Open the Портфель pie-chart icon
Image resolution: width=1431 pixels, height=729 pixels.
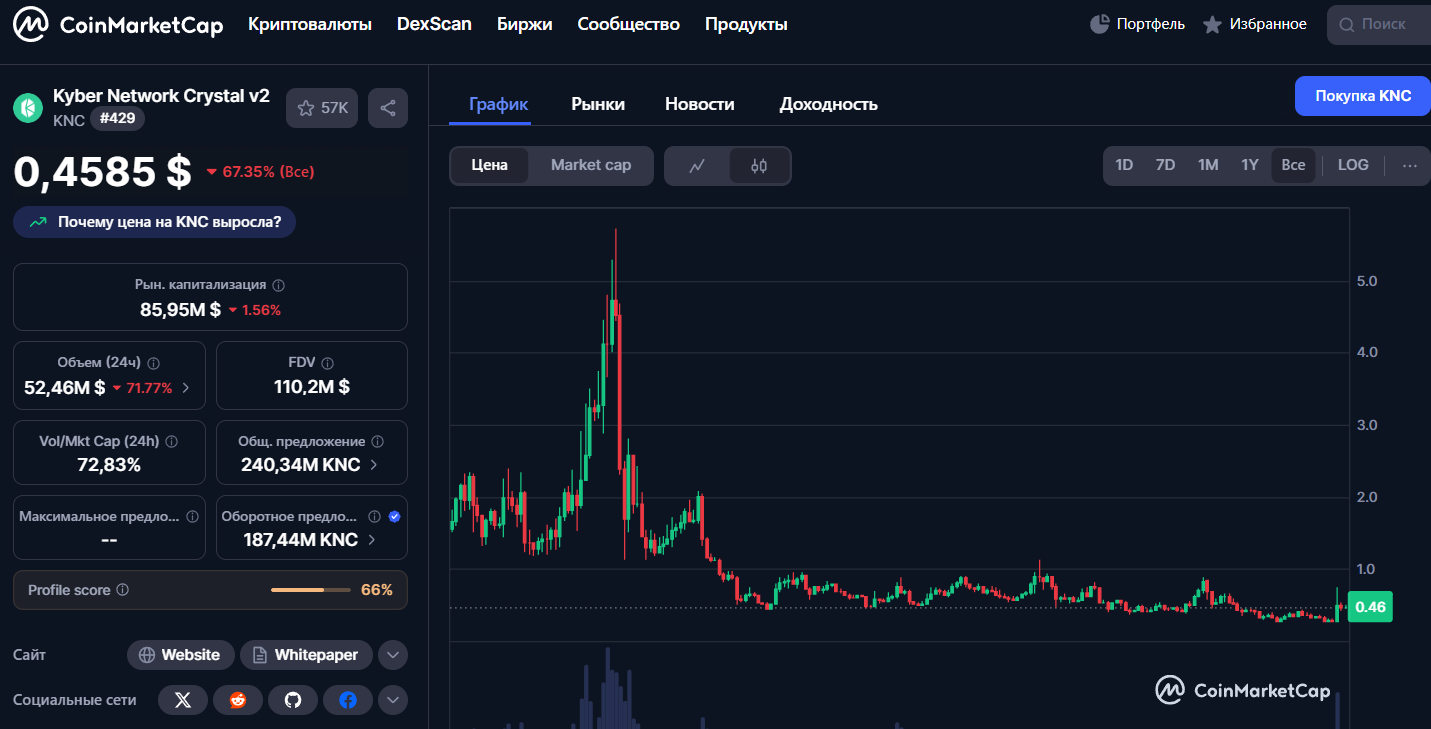coord(1100,24)
